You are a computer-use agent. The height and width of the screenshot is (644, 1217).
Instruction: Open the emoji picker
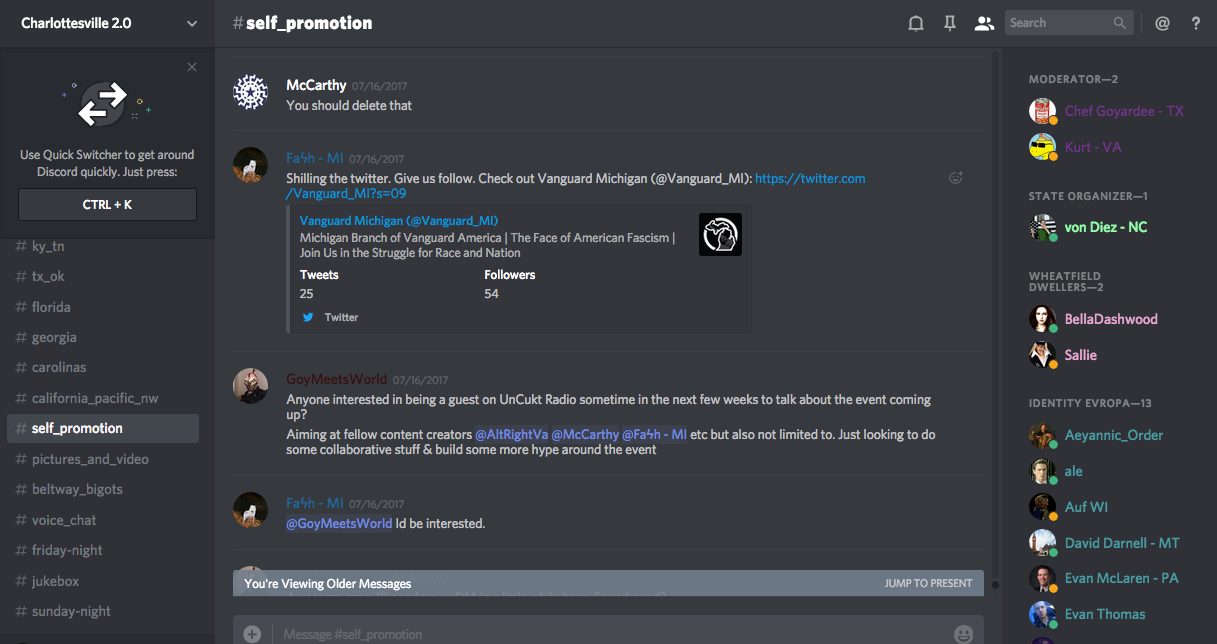point(963,633)
